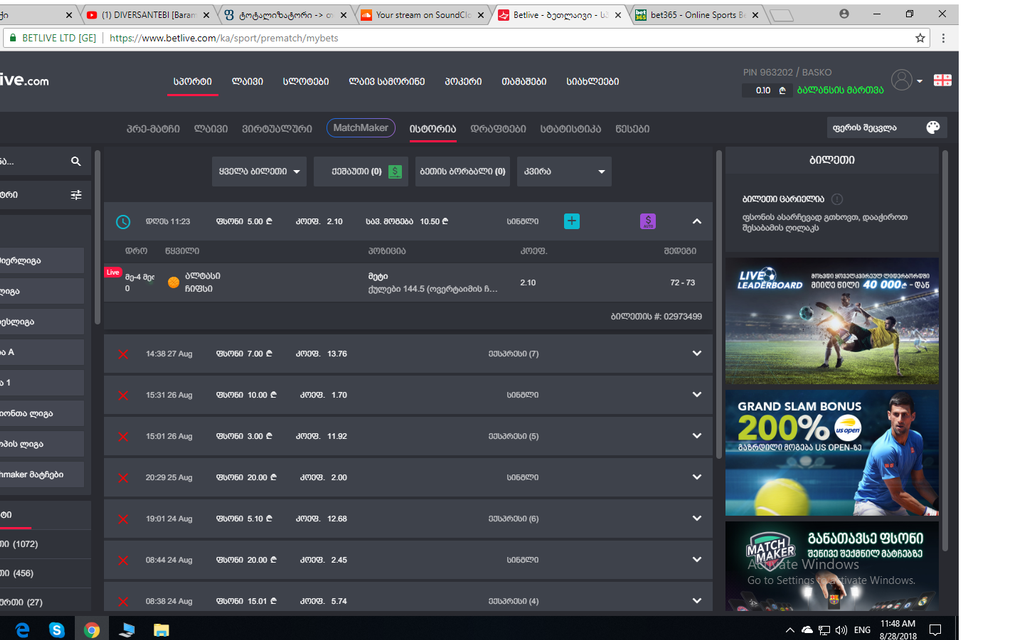Click the Grand Slam Bonus 200% banner
The height and width of the screenshot is (640, 1024).
coord(832,453)
